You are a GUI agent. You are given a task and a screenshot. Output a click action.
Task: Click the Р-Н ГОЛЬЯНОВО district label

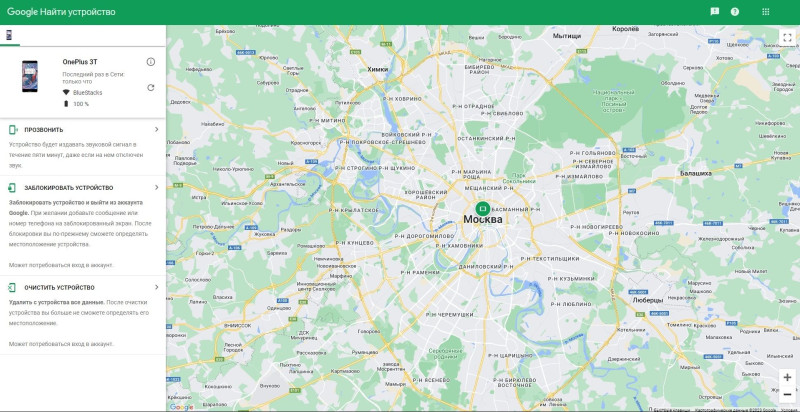tap(593, 152)
